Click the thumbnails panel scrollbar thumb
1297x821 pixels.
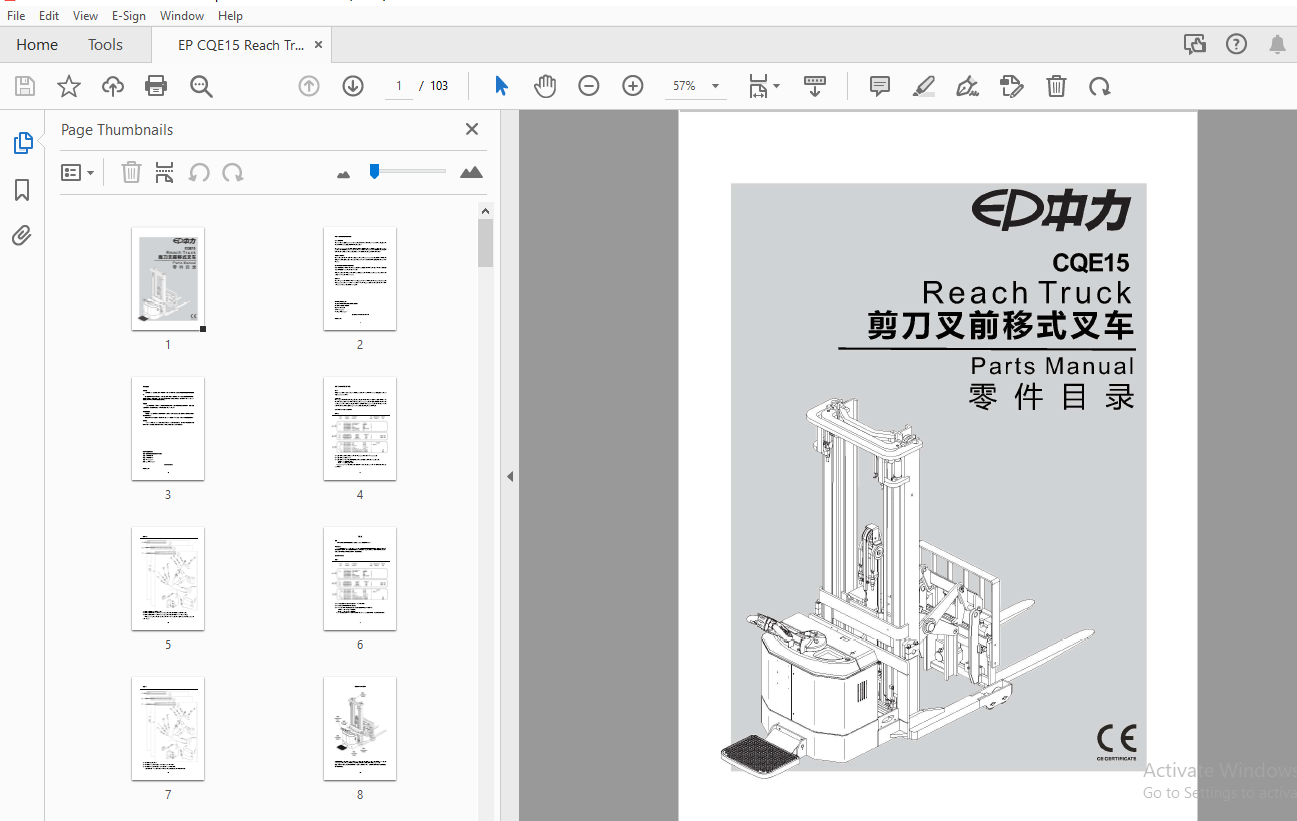486,243
